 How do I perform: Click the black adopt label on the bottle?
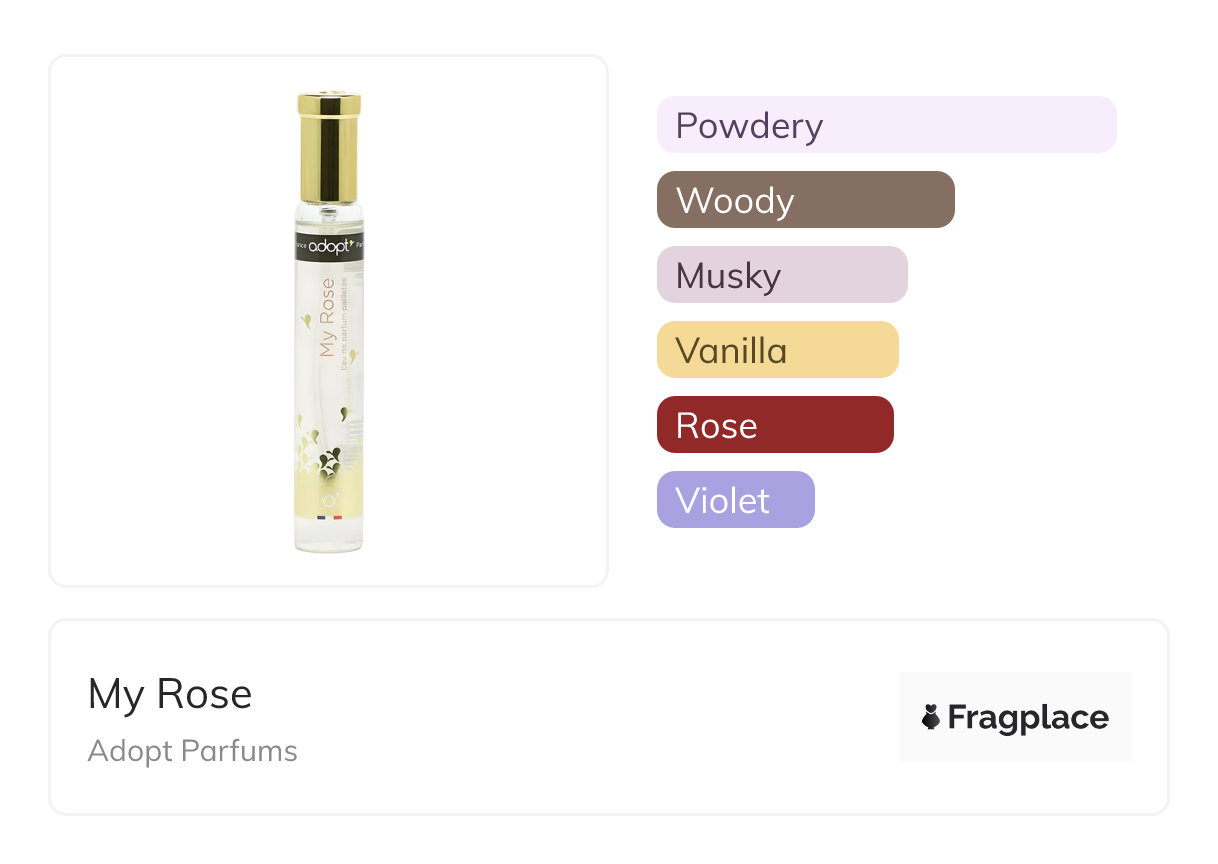[328, 247]
